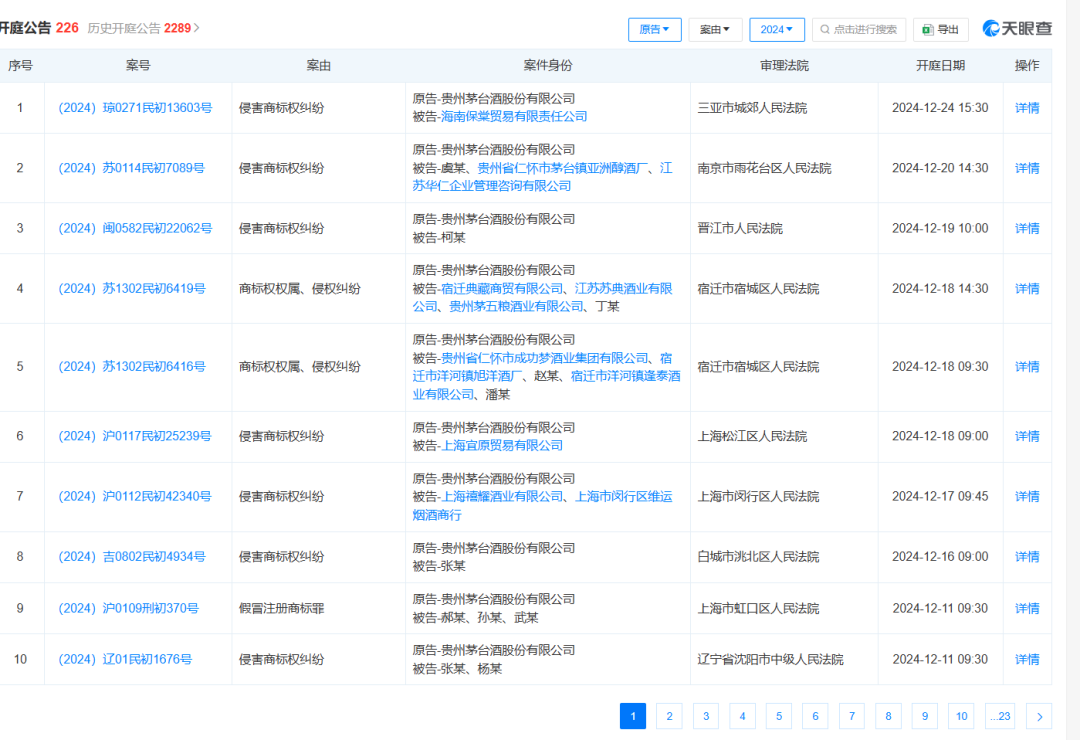Open case (2024)苏1302民初6416号
Screen dimensions: 1080x740
pyautogui.click(x=132, y=367)
